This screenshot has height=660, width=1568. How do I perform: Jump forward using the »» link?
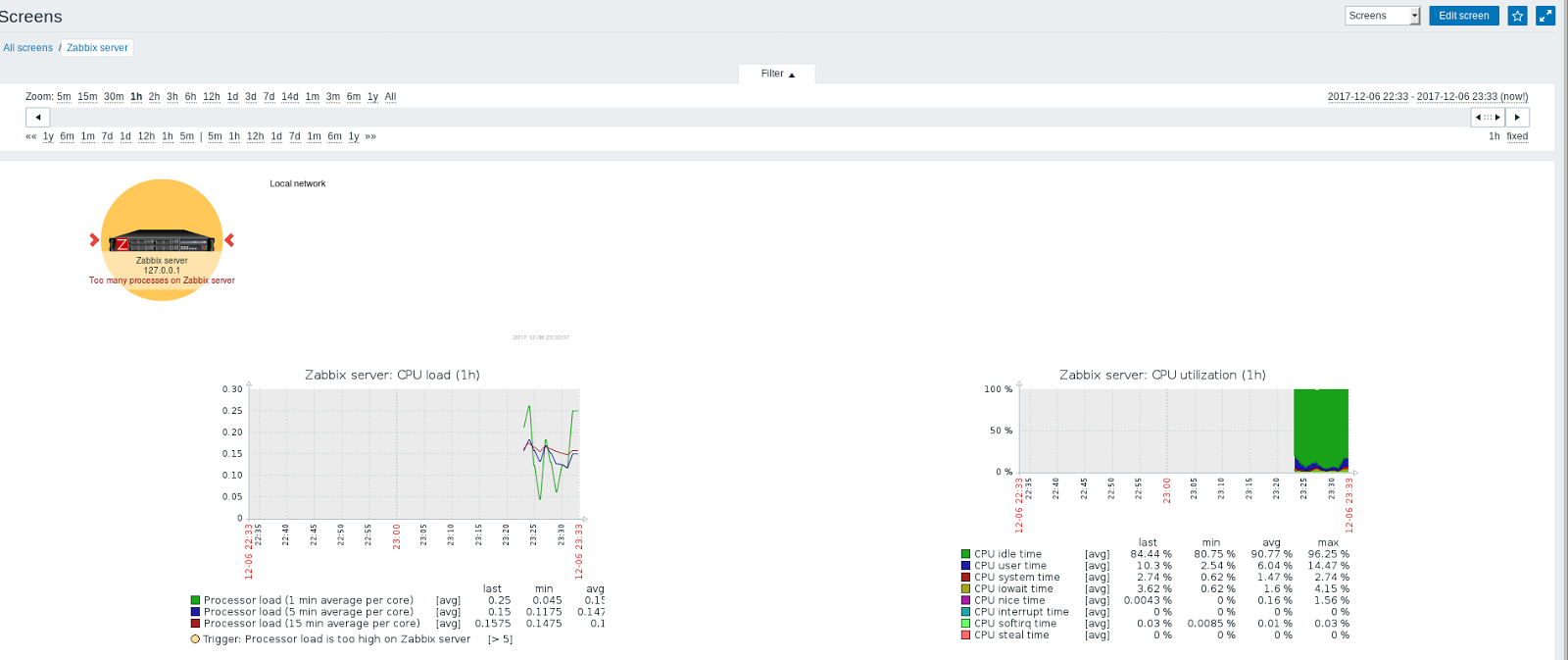(x=370, y=136)
